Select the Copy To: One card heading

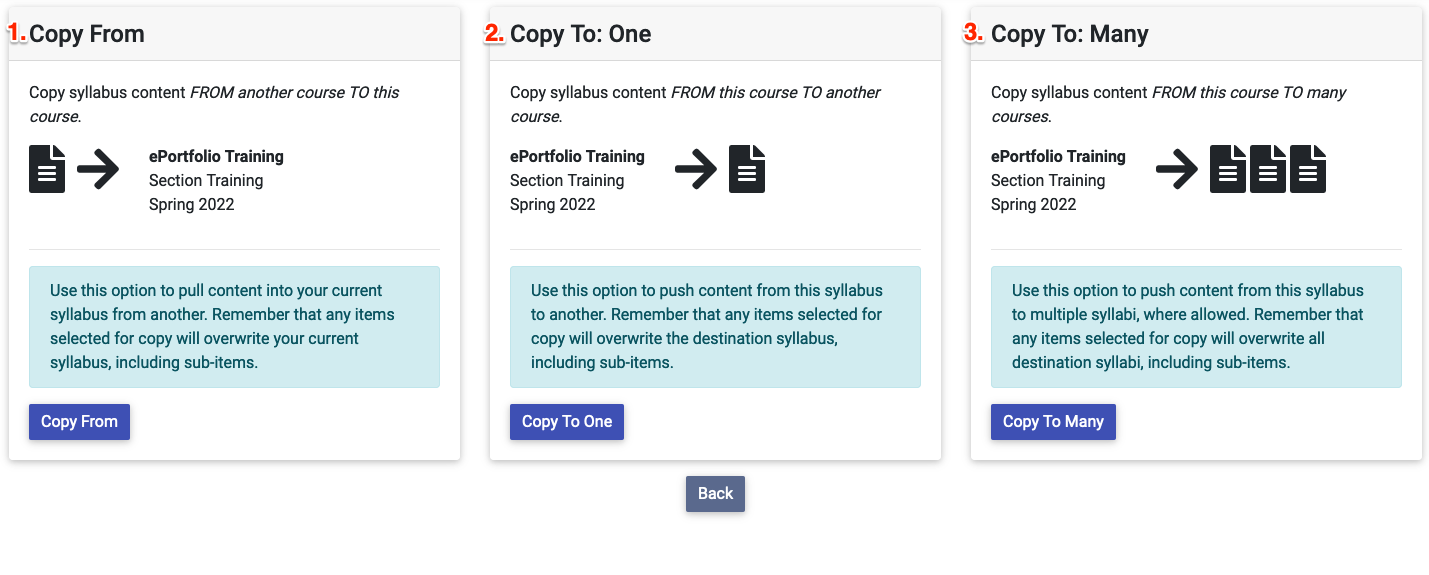tap(581, 34)
